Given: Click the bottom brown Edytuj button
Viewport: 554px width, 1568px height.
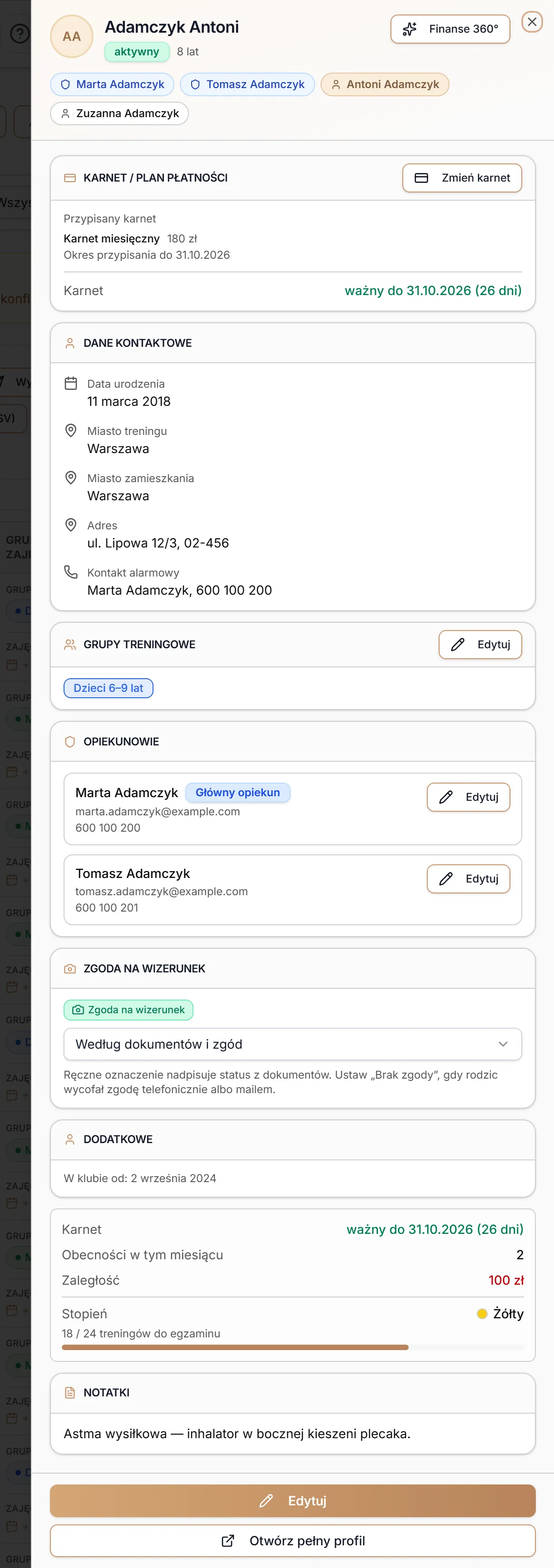Looking at the screenshot, I should [x=293, y=1501].
